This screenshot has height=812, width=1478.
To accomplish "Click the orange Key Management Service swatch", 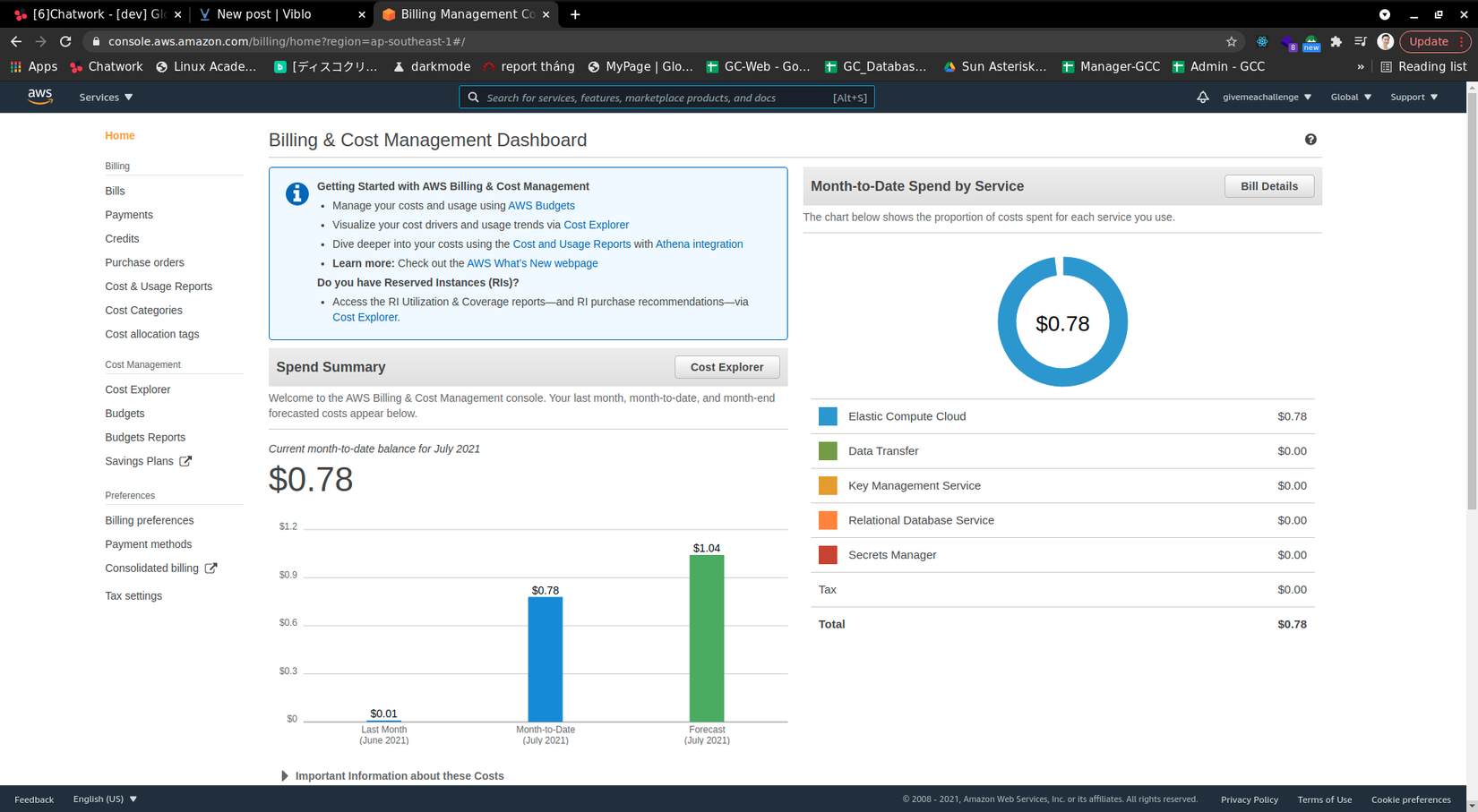I will tap(828, 486).
